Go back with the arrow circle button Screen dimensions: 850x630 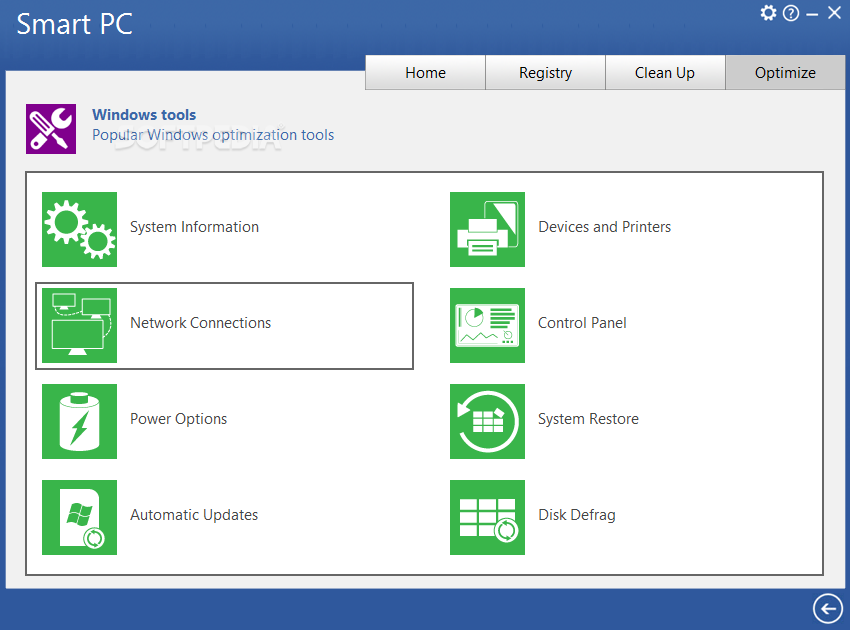click(828, 609)
